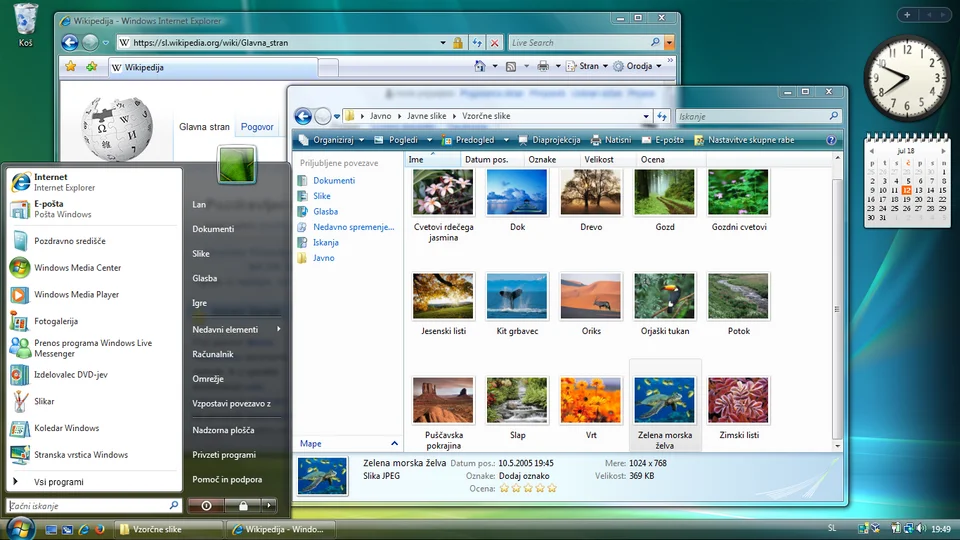Open Windows Media Center from Start menu

(94, 268)
